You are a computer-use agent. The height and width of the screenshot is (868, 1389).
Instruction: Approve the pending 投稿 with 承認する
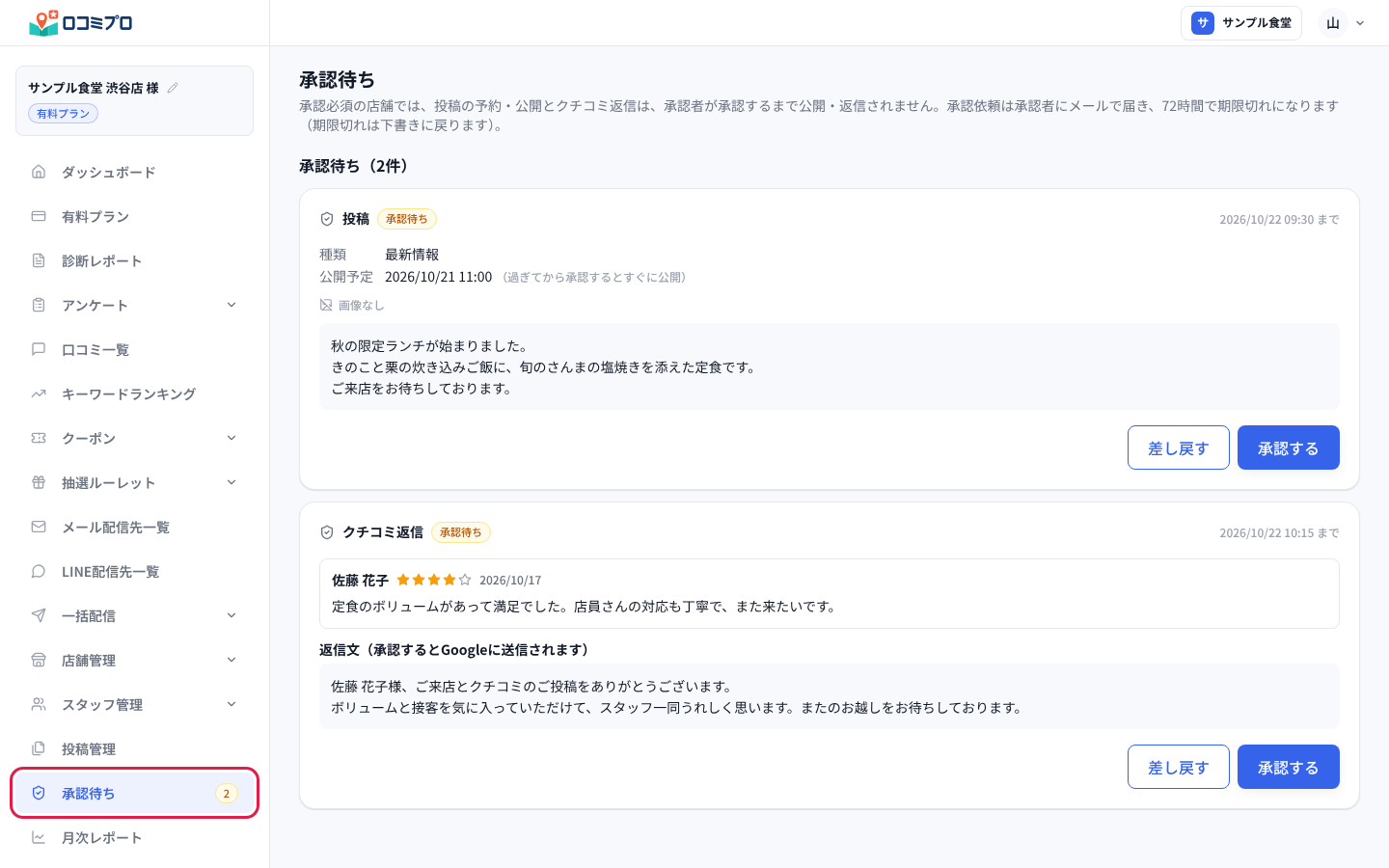(1288, 448)
